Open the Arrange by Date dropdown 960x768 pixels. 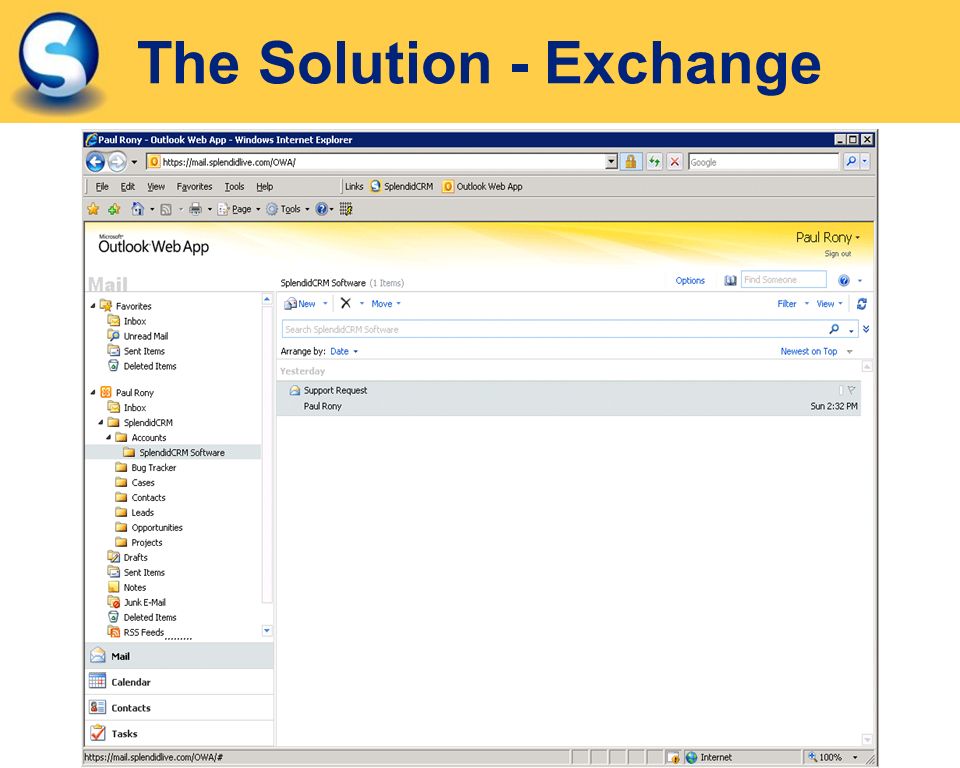tap(344, 351)
